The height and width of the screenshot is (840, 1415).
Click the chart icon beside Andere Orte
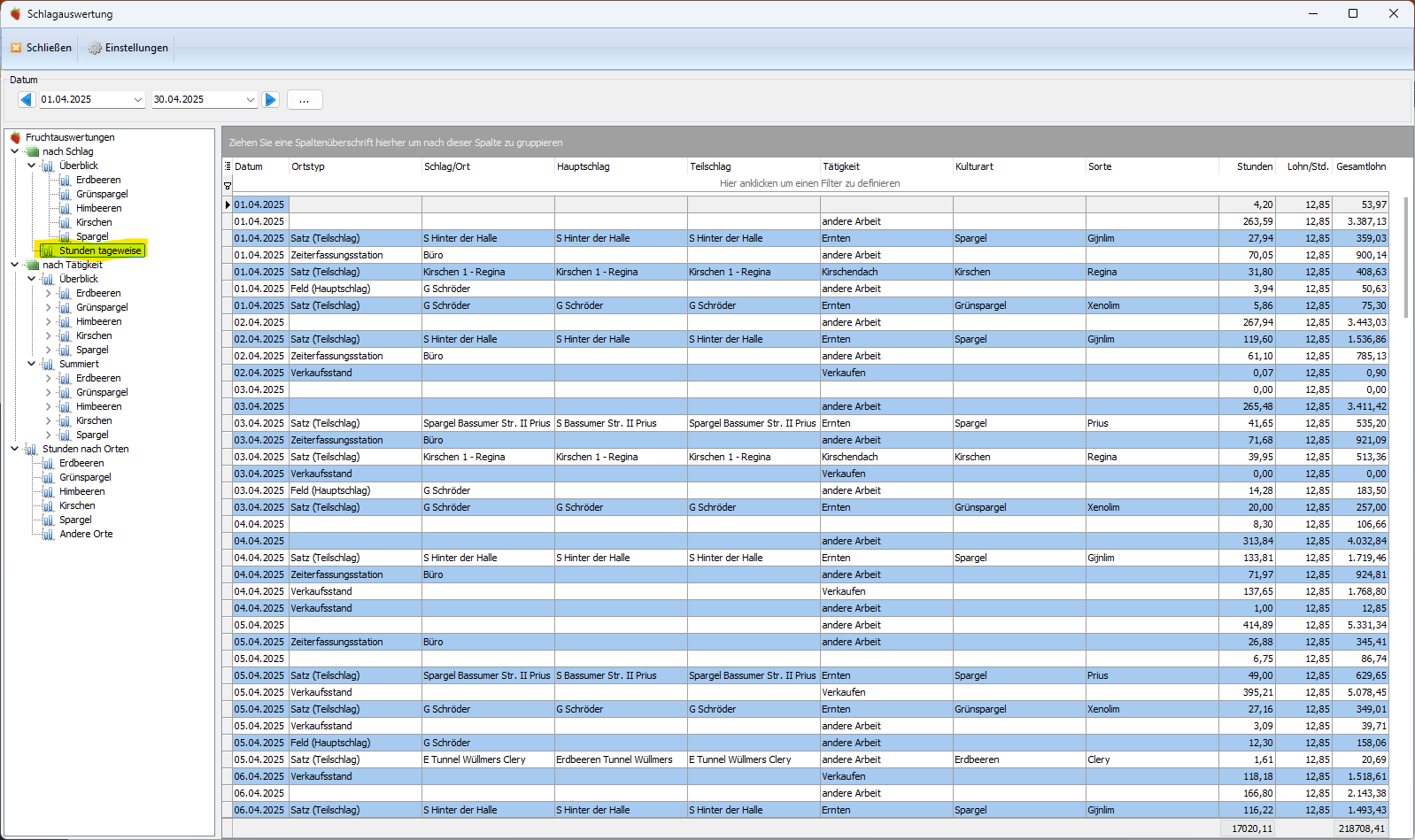click(49, 534)
